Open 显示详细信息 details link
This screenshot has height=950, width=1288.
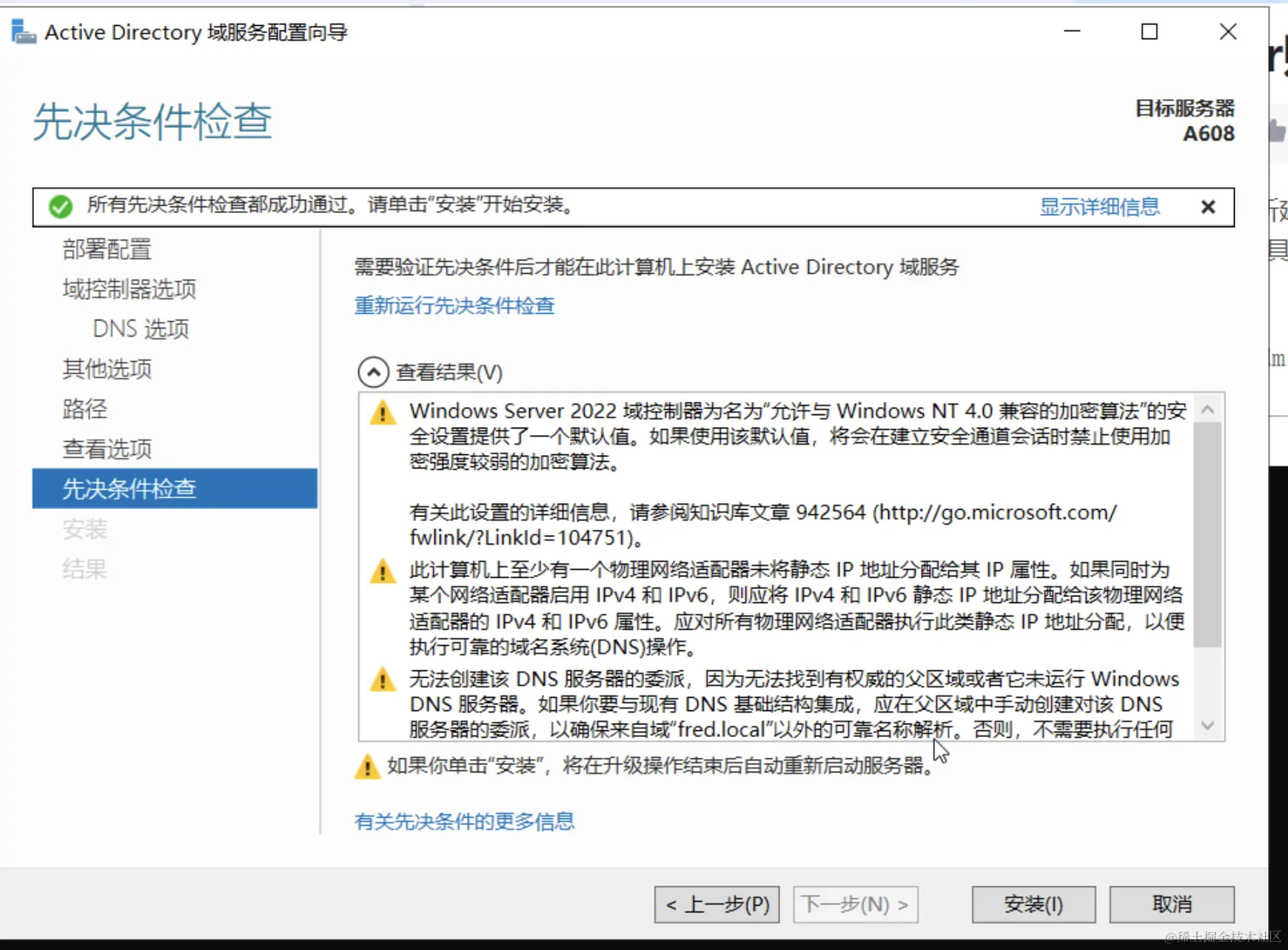(1099, 206)
